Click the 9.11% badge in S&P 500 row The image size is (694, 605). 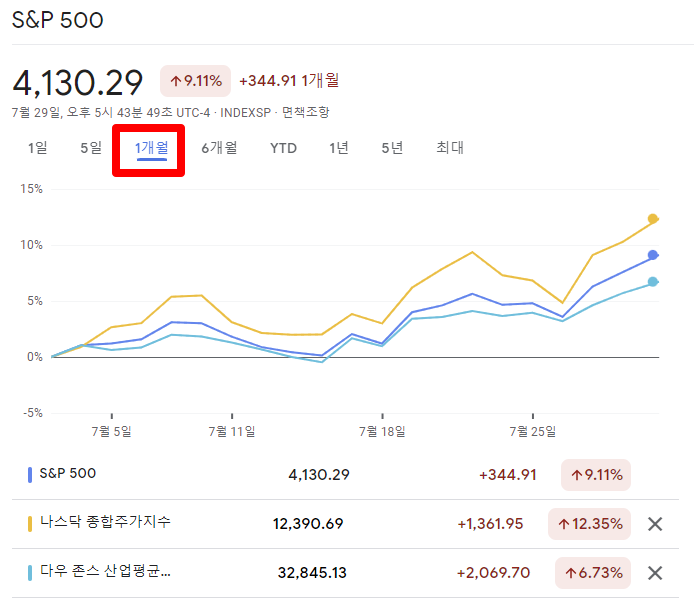point(596,475)
